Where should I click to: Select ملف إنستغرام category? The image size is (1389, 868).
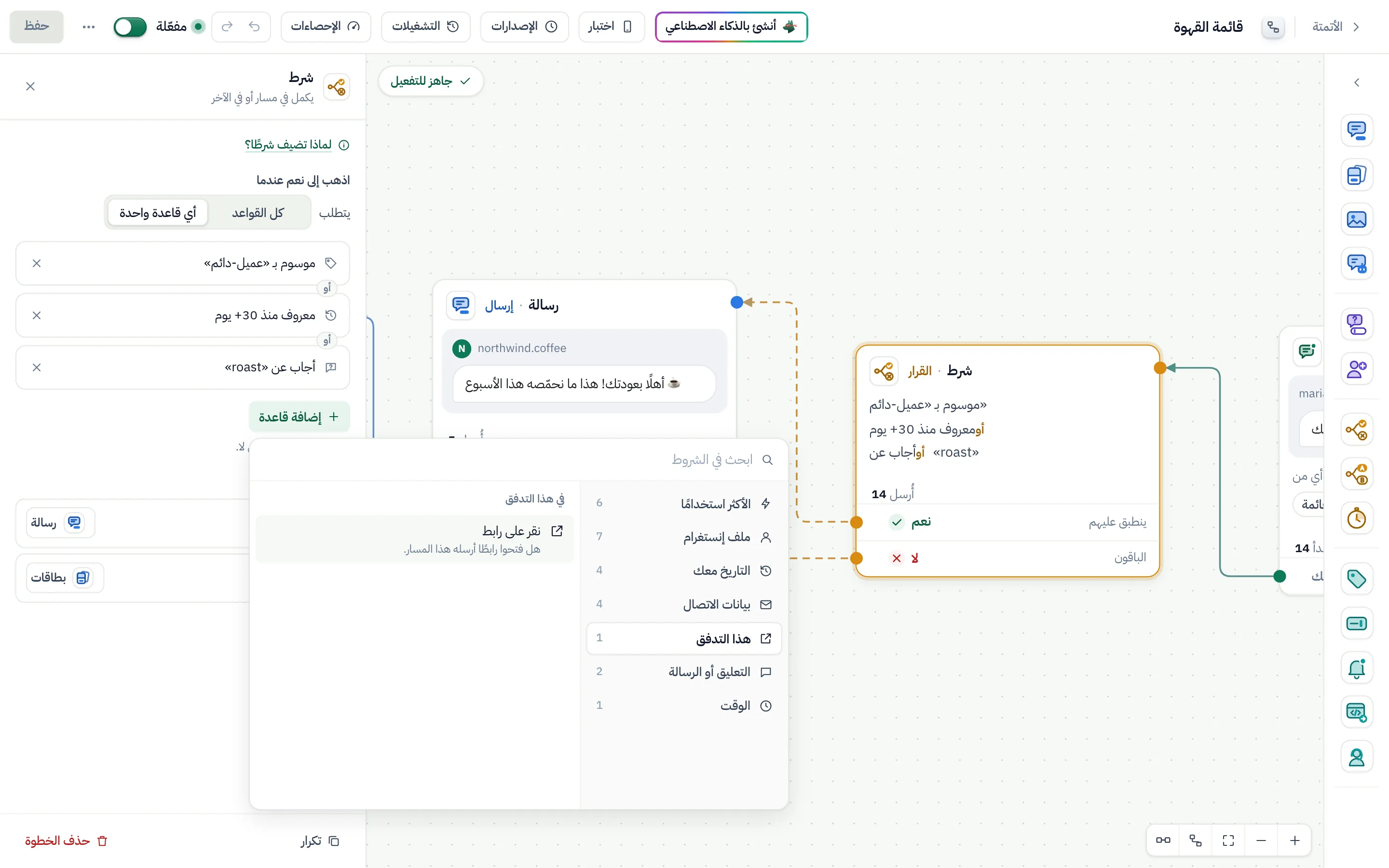[x=683, y=537]
